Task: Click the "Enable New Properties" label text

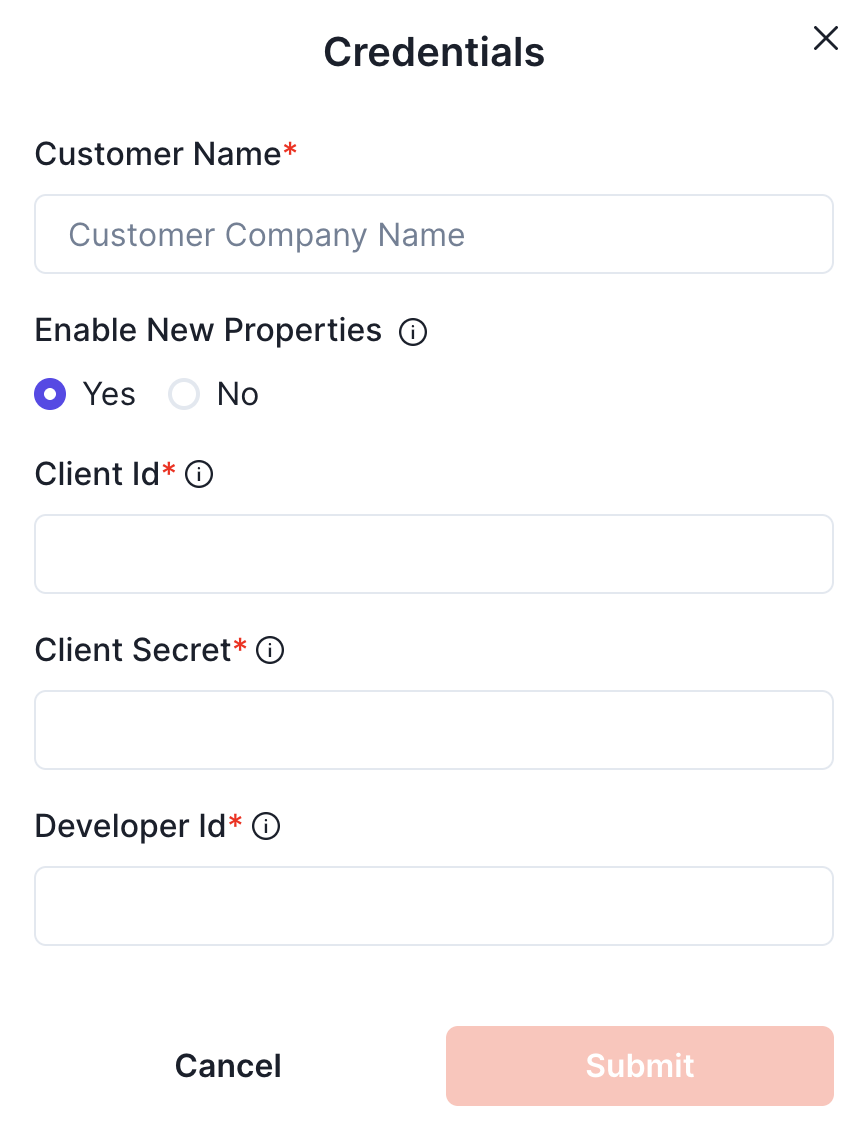Action: [208, 331]
